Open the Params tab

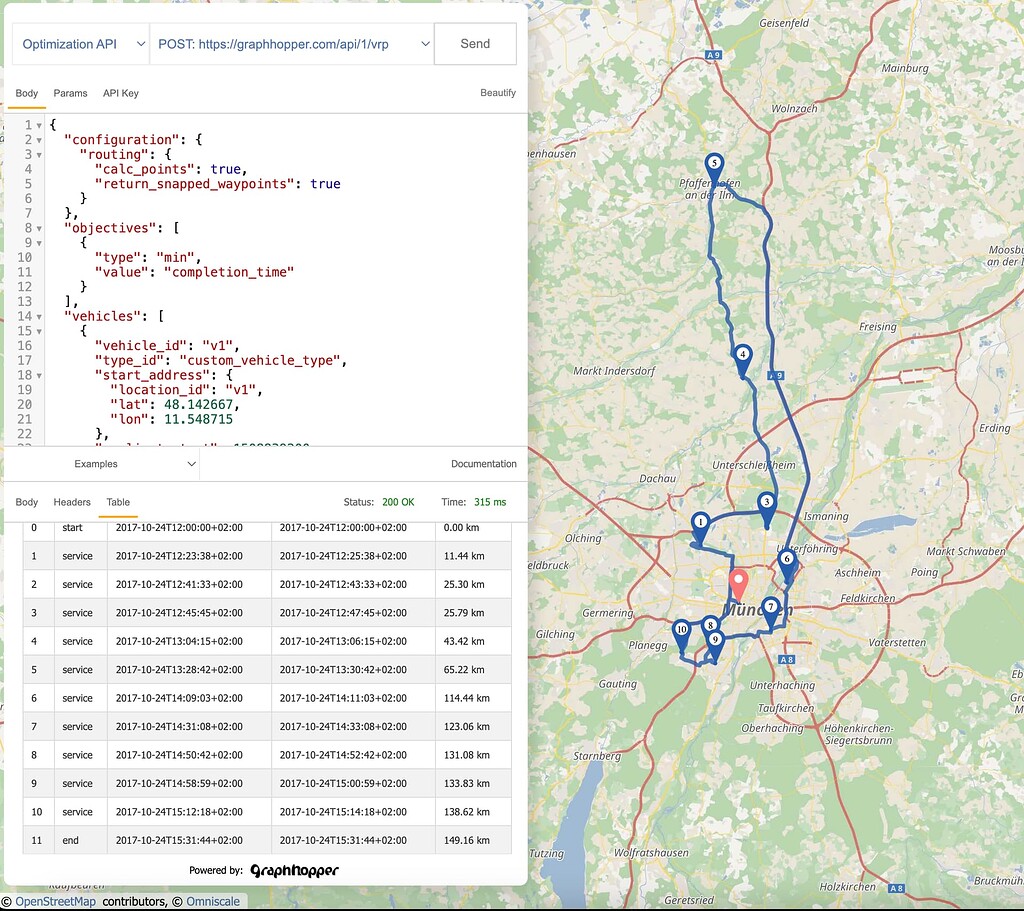click(x=70, y=93)
